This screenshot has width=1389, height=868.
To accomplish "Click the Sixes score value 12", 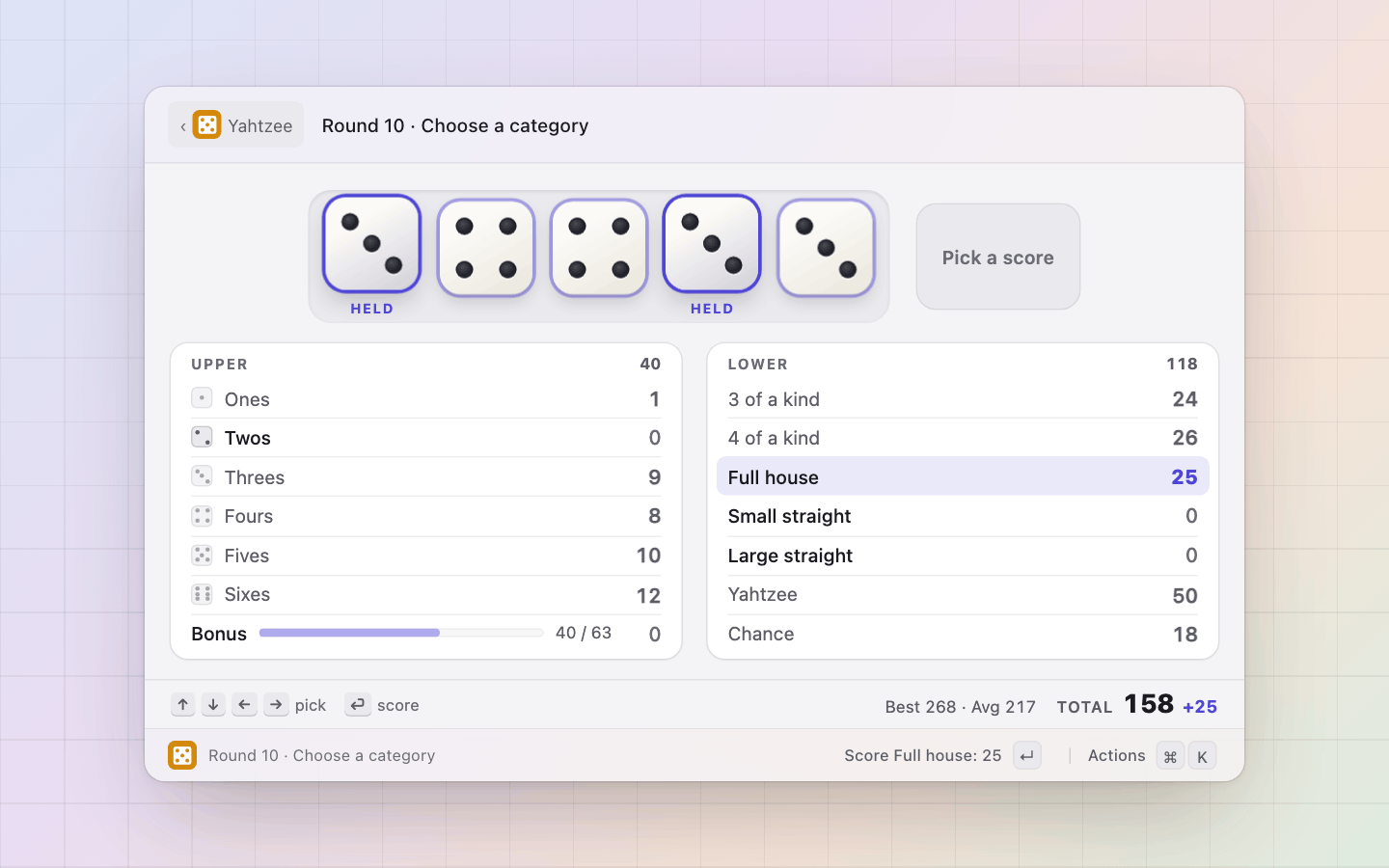I will [x=648, y=595].
